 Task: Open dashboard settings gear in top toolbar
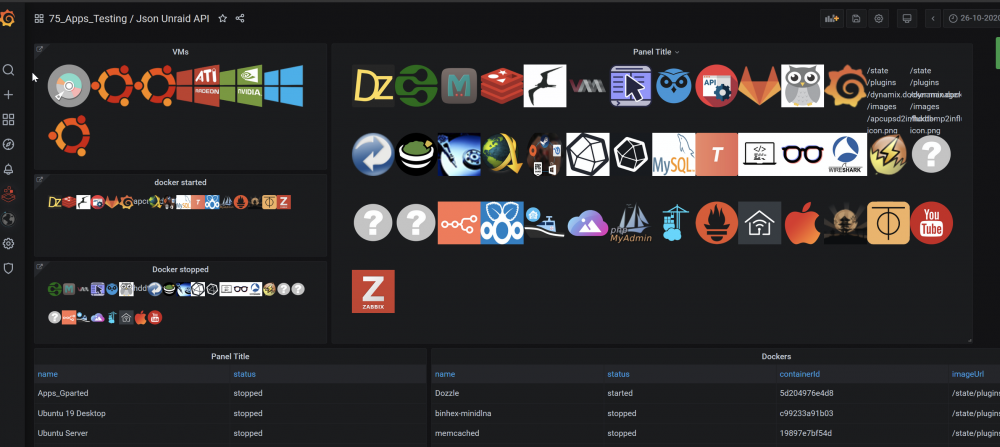(x=879, y=18)
